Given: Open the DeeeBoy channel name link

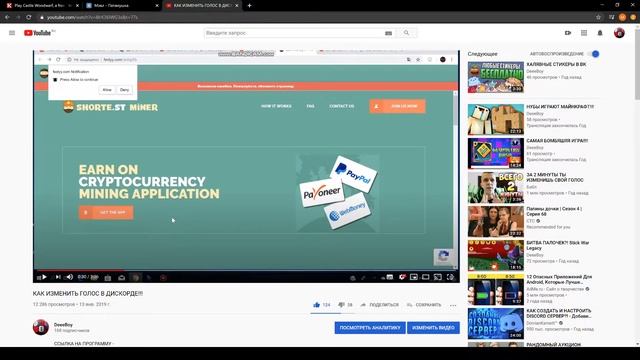Looking at the screenshot, I should 63,324.
